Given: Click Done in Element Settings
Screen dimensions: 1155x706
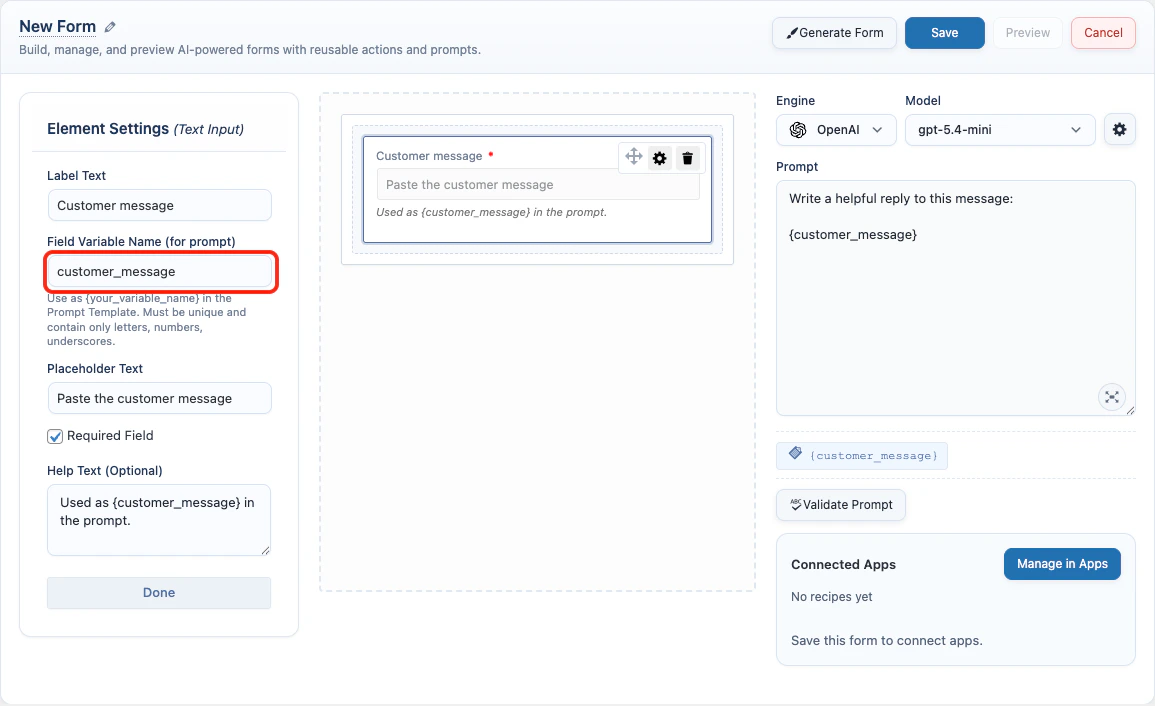Looking at the screenshot, I should click(158, 592).
